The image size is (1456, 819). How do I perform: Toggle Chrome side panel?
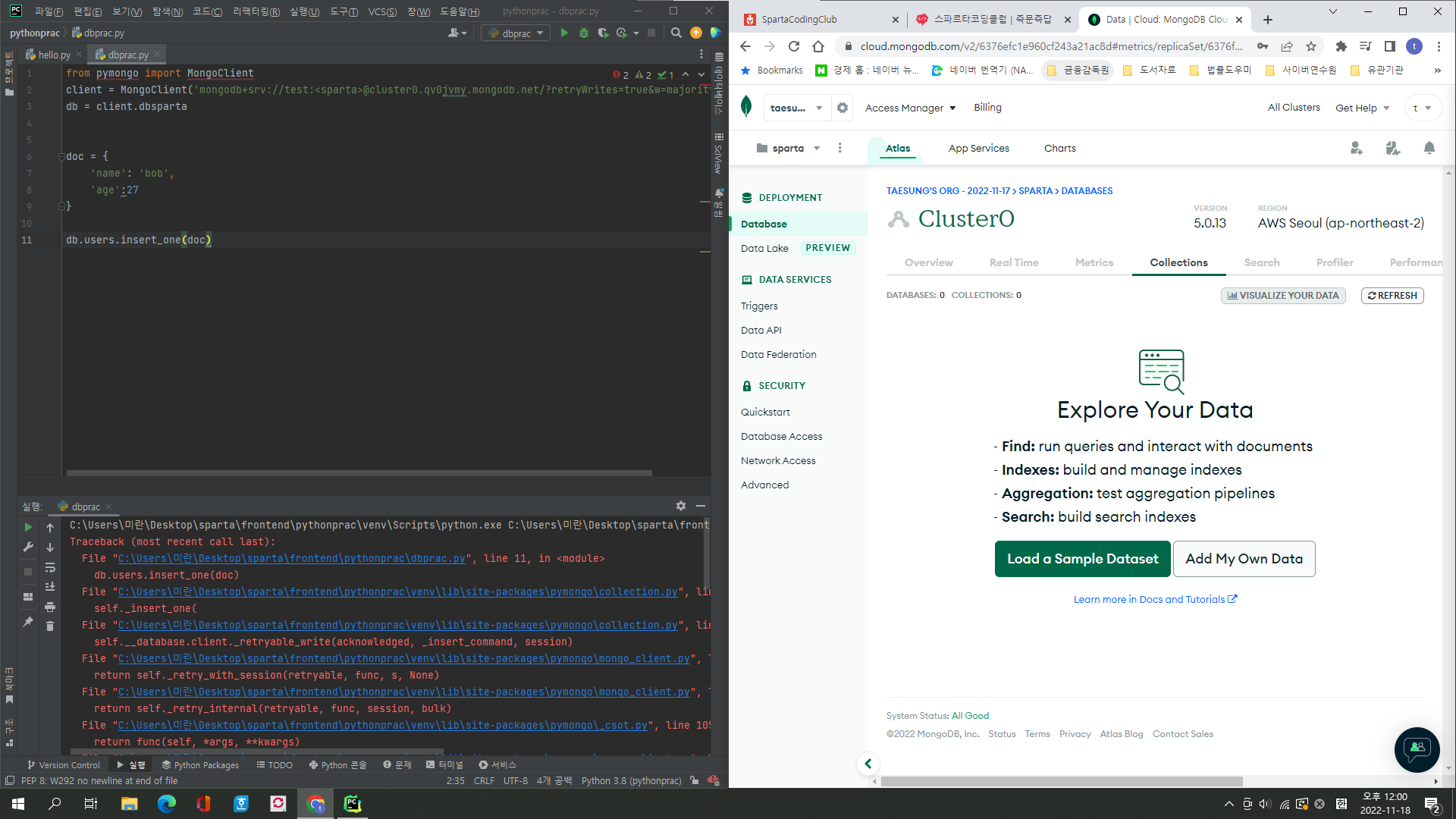(1389, 46)
